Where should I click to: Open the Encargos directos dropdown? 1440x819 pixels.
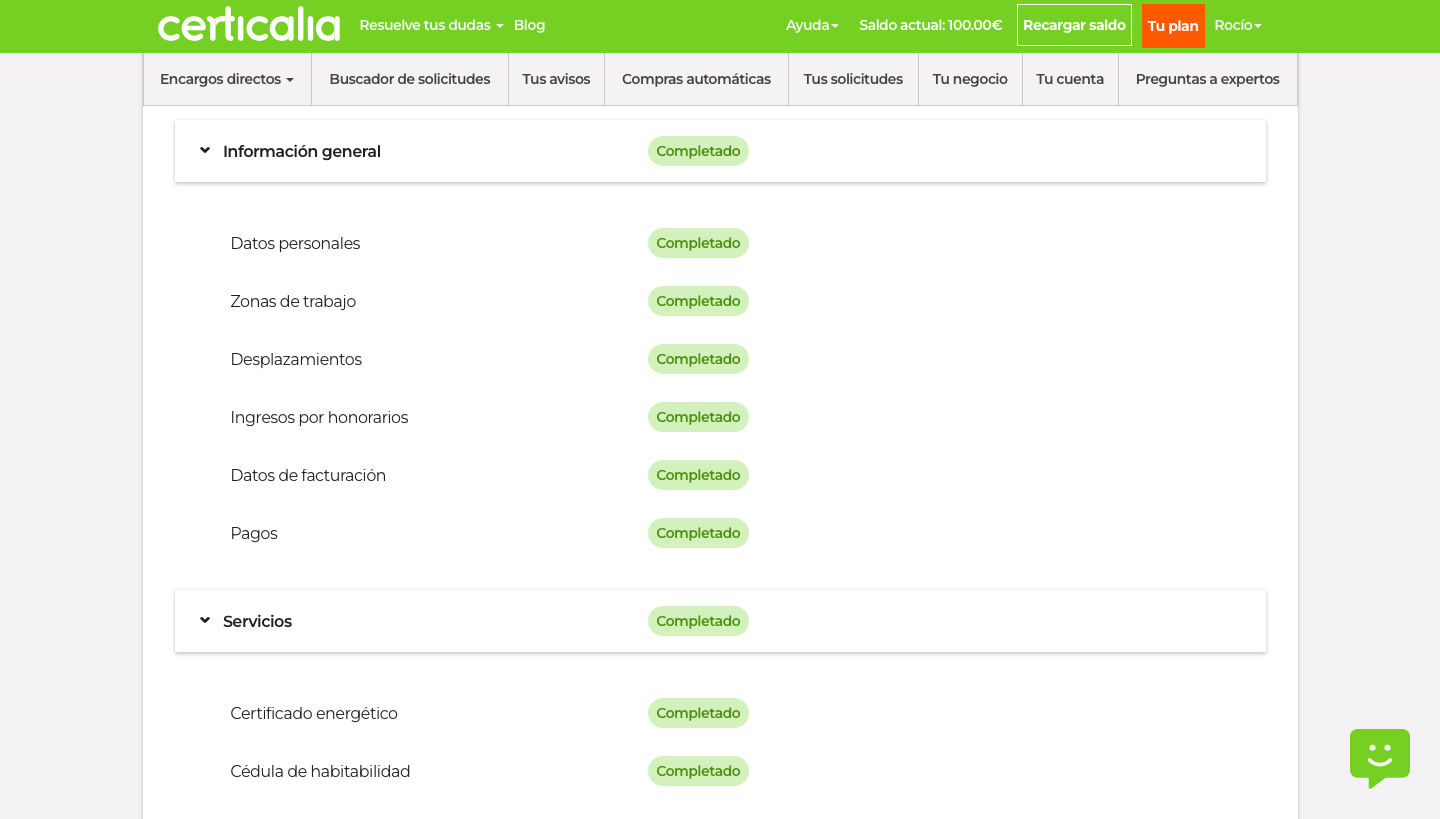click(227, 79)
